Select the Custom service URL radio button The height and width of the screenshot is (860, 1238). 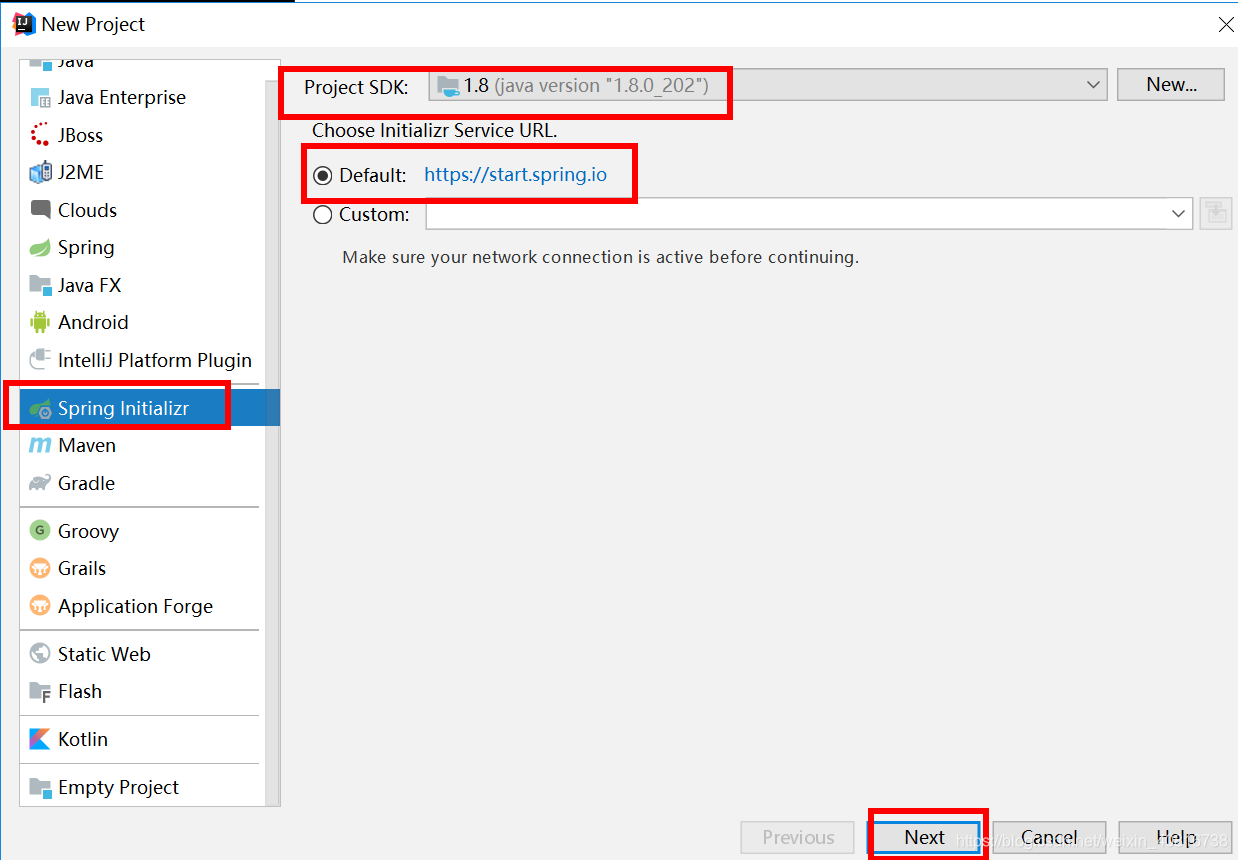(323, 214)
